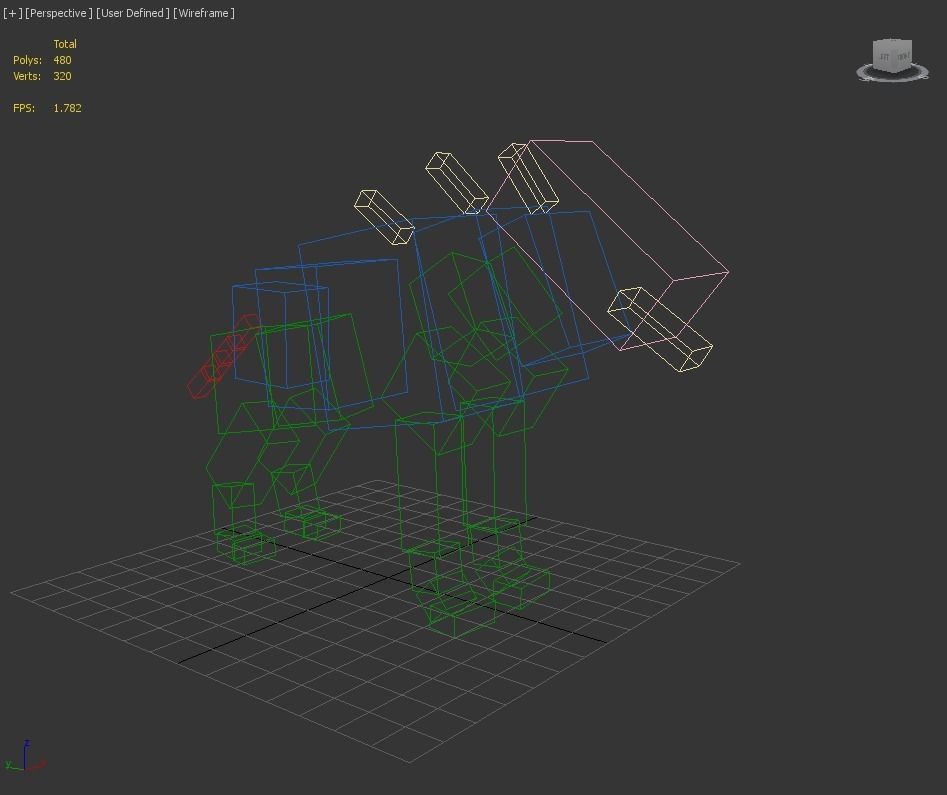Open the [Wireframe] display menu
The width and height of the screenshot is (947, 795).
coord(204,13)
